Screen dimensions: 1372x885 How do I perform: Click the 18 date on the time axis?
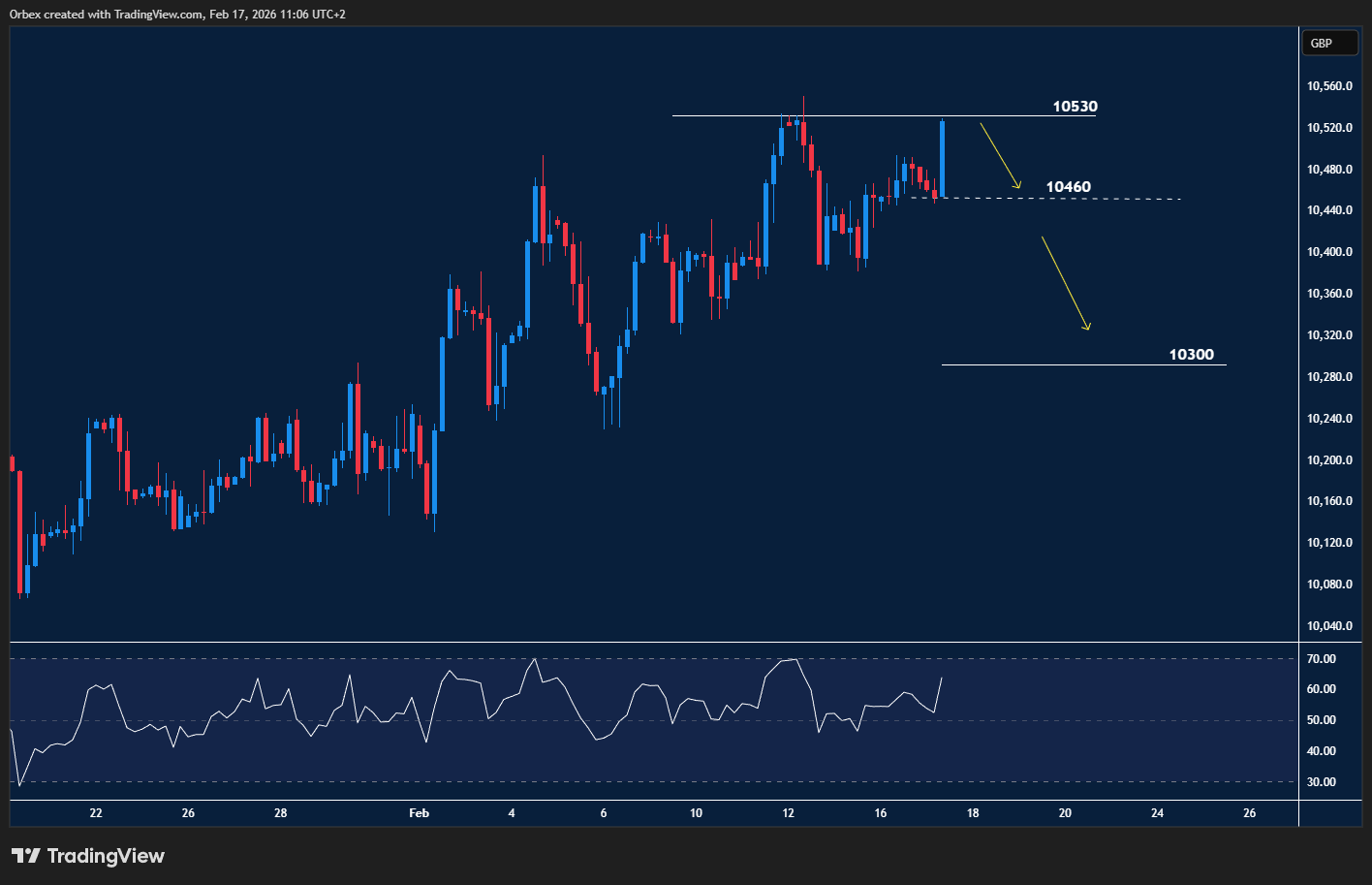(973, 813)
